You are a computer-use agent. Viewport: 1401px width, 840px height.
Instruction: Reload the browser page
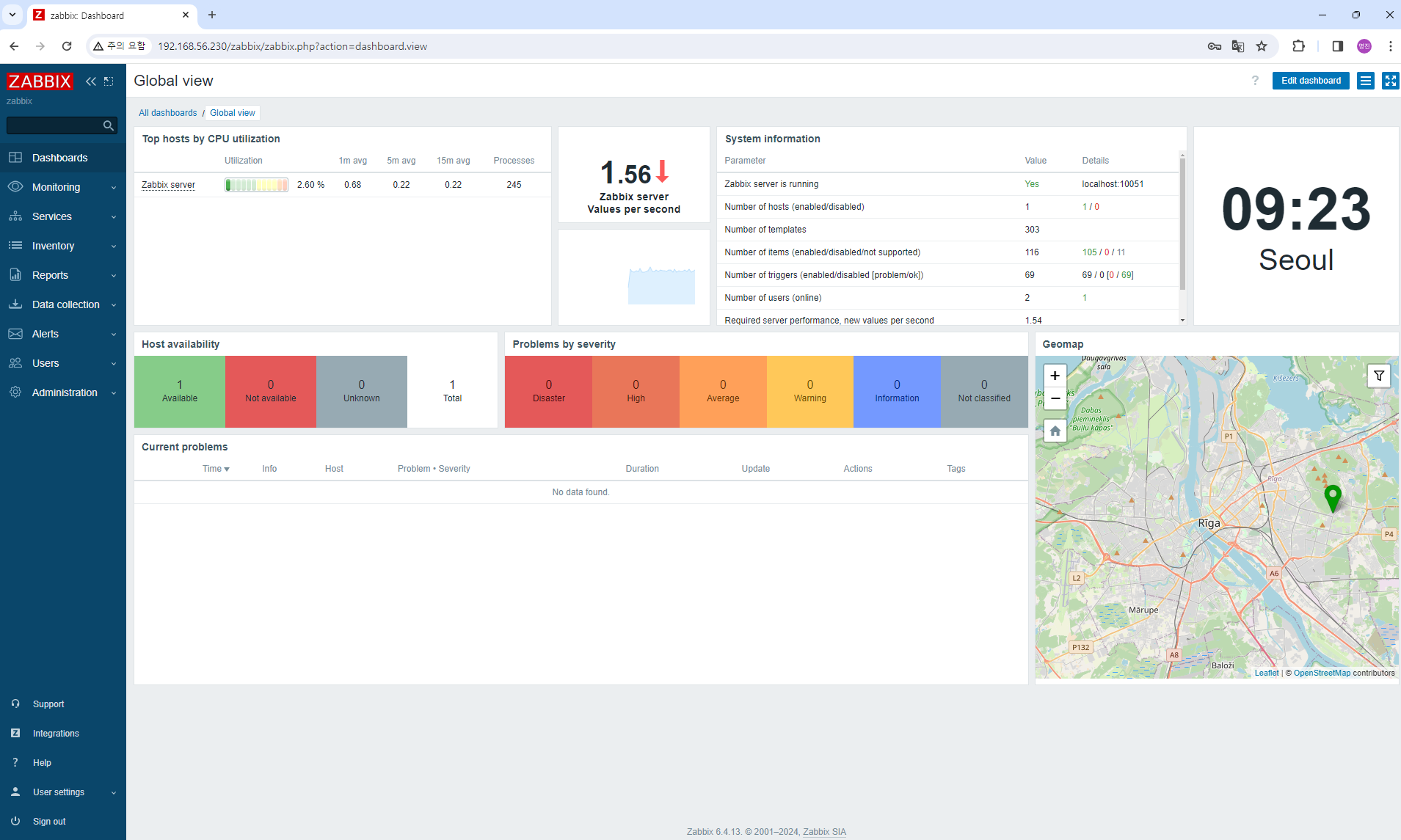(67, 46)
